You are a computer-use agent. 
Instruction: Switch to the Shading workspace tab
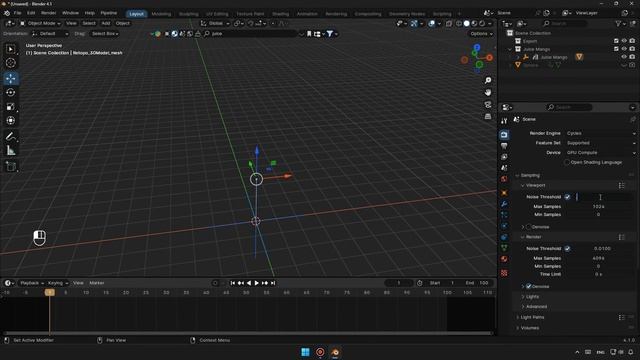(280, 14)
